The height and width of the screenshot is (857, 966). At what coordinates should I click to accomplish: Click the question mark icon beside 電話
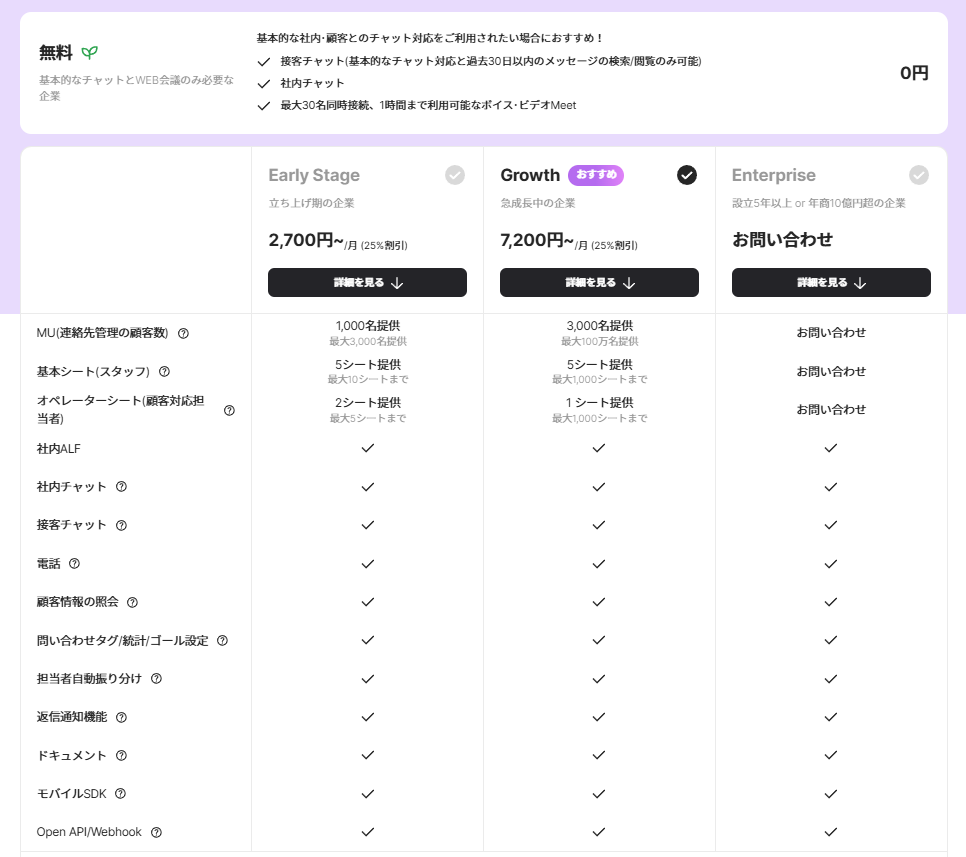click(74, 564)
